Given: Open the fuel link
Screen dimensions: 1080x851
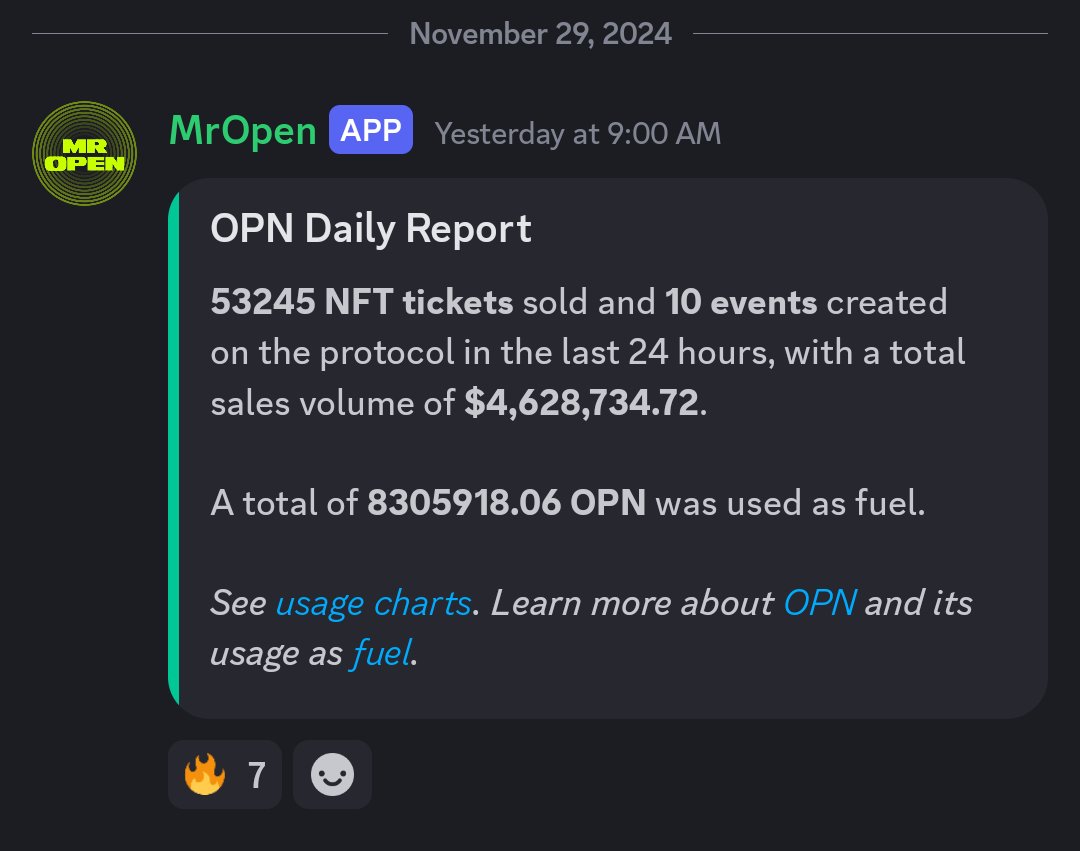Looking at the screenshot, I should point(381,653).
